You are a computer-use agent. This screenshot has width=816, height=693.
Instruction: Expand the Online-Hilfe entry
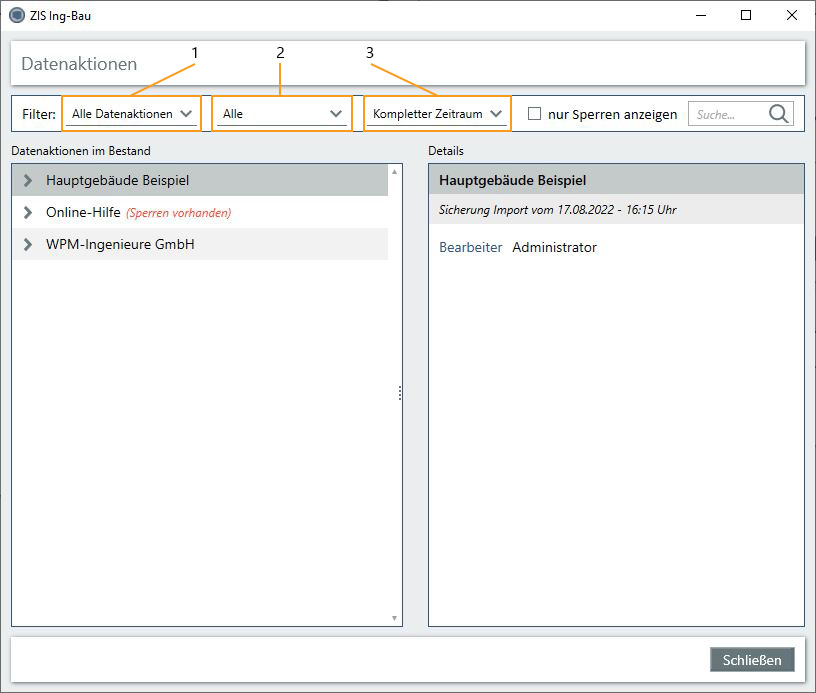28,213
